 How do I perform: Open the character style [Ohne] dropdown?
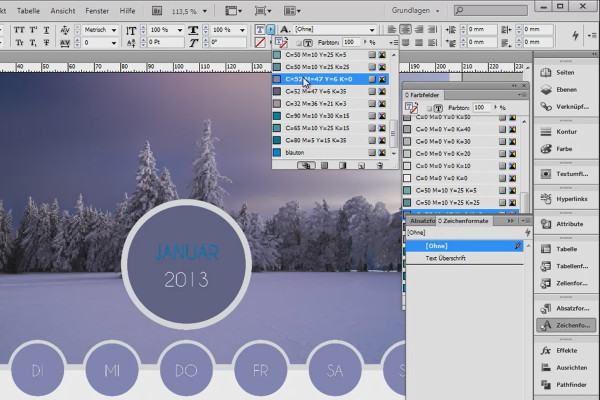point(372,29)
